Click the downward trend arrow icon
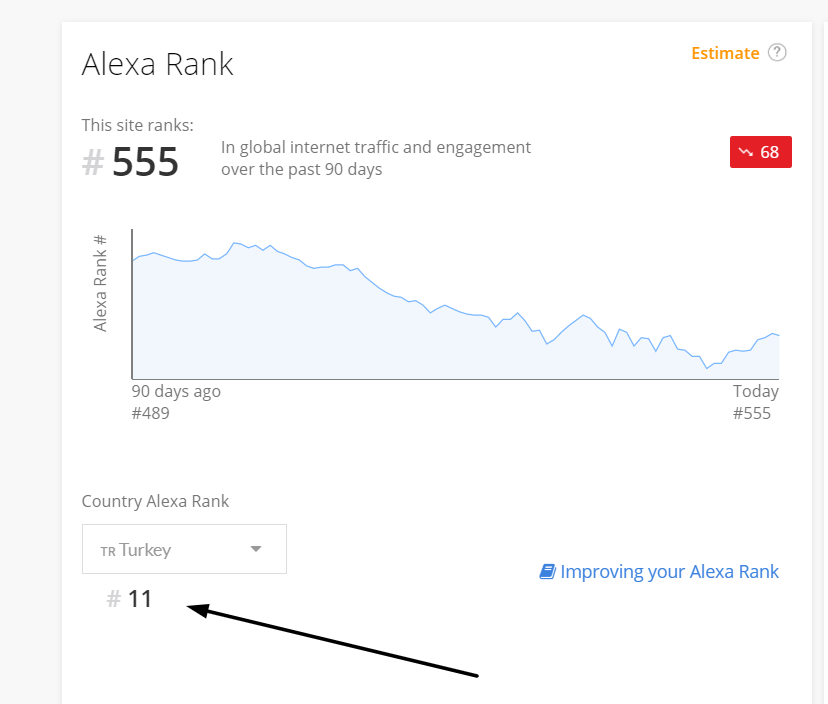This screenshot has width=828, height=704. [746, 152]
